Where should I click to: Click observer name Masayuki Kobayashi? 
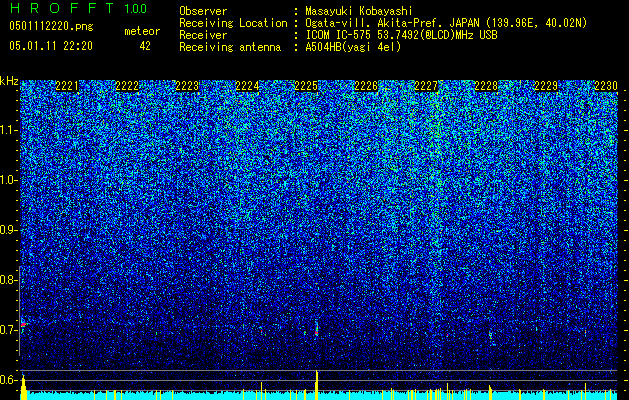[x=358, y=11]
